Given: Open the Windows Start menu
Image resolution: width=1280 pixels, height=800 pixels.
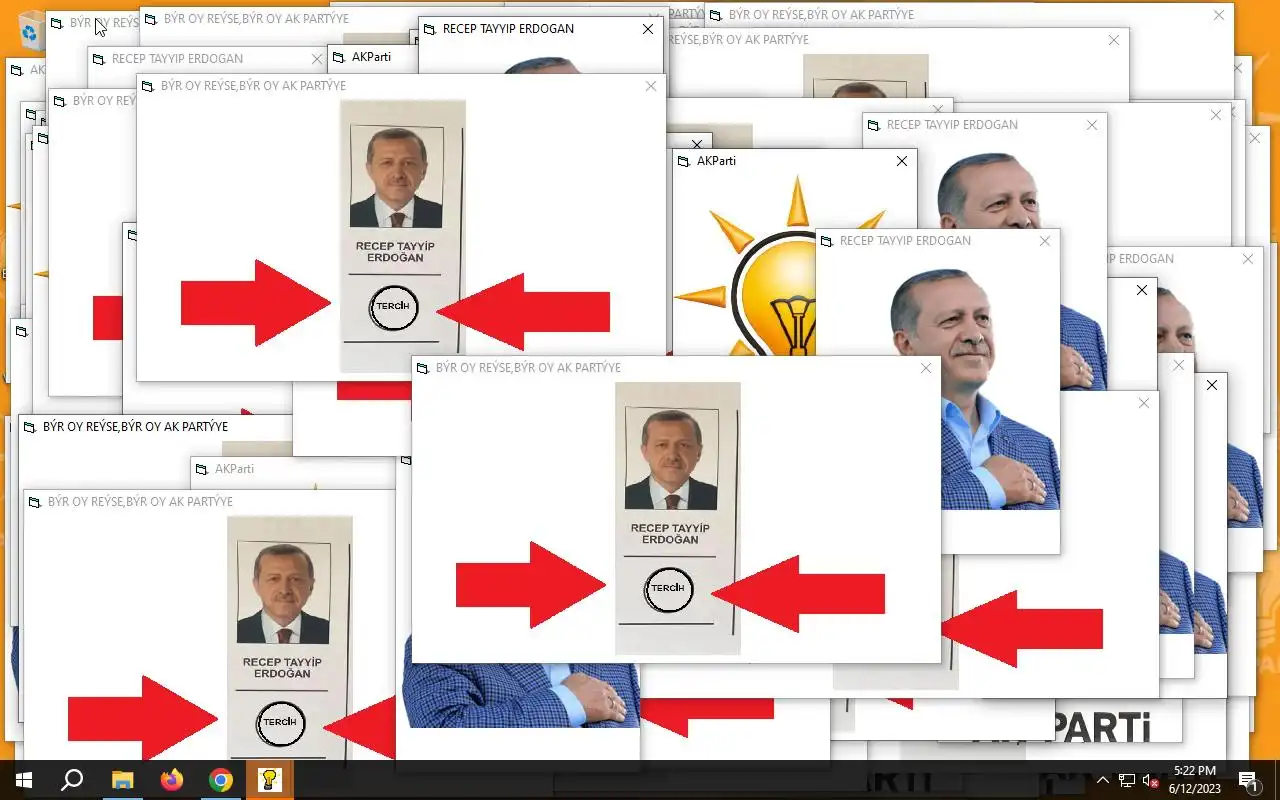Looking at the screenshot, I should tap(23, 780).
